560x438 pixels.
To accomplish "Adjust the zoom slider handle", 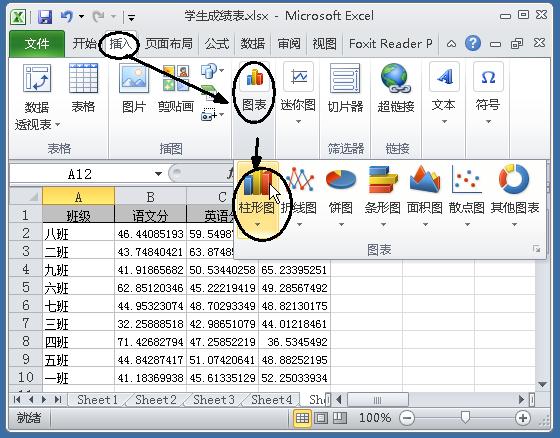I will pyautogui.click(x=465, y=417).
